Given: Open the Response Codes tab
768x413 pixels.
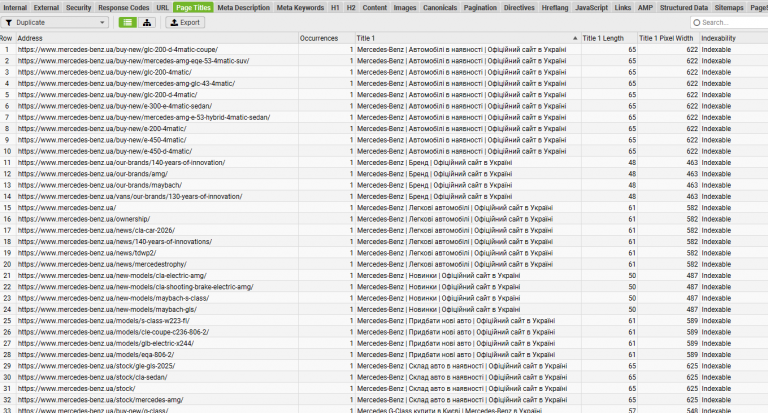Looking at the screenshot, I should (124, 8).
